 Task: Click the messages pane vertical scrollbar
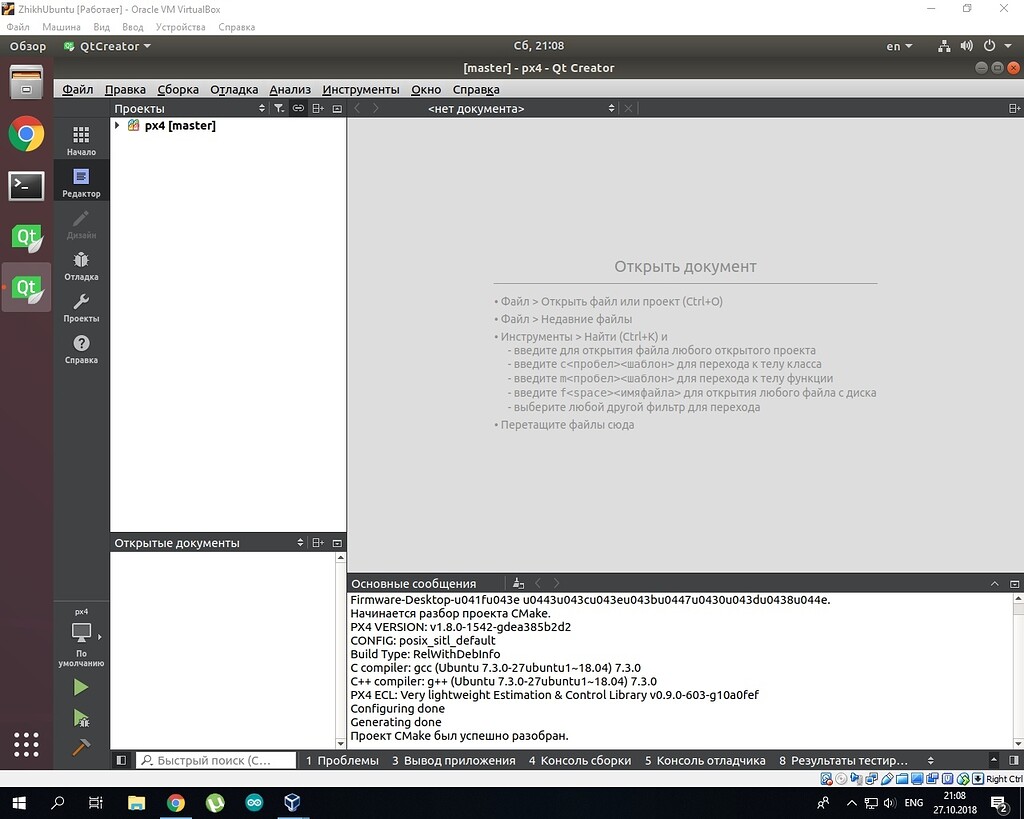1018,671
